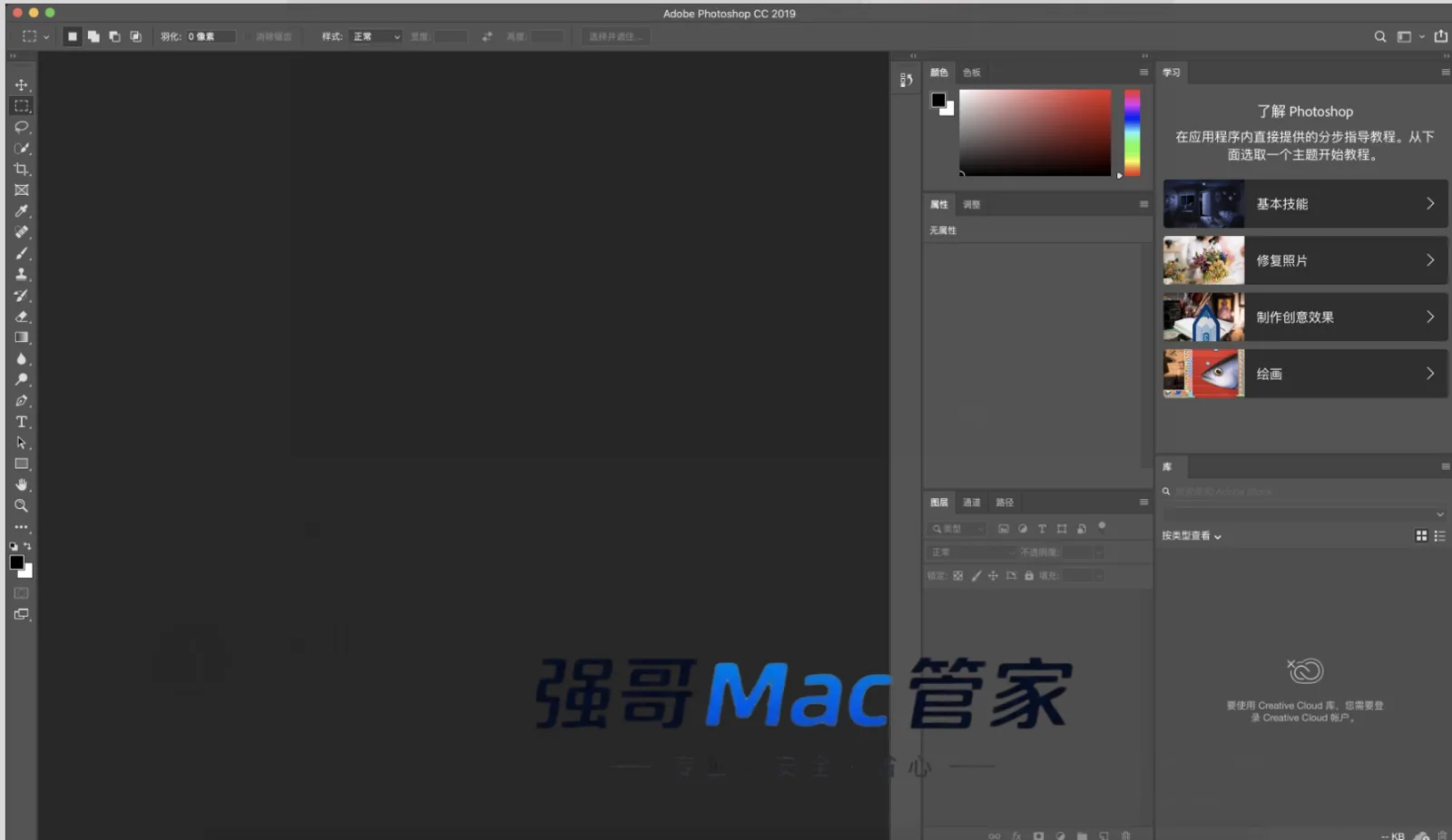This screenshot has height=840, width=1452.
Task: Choose Intersect with Selection mode
Action: 136,36
